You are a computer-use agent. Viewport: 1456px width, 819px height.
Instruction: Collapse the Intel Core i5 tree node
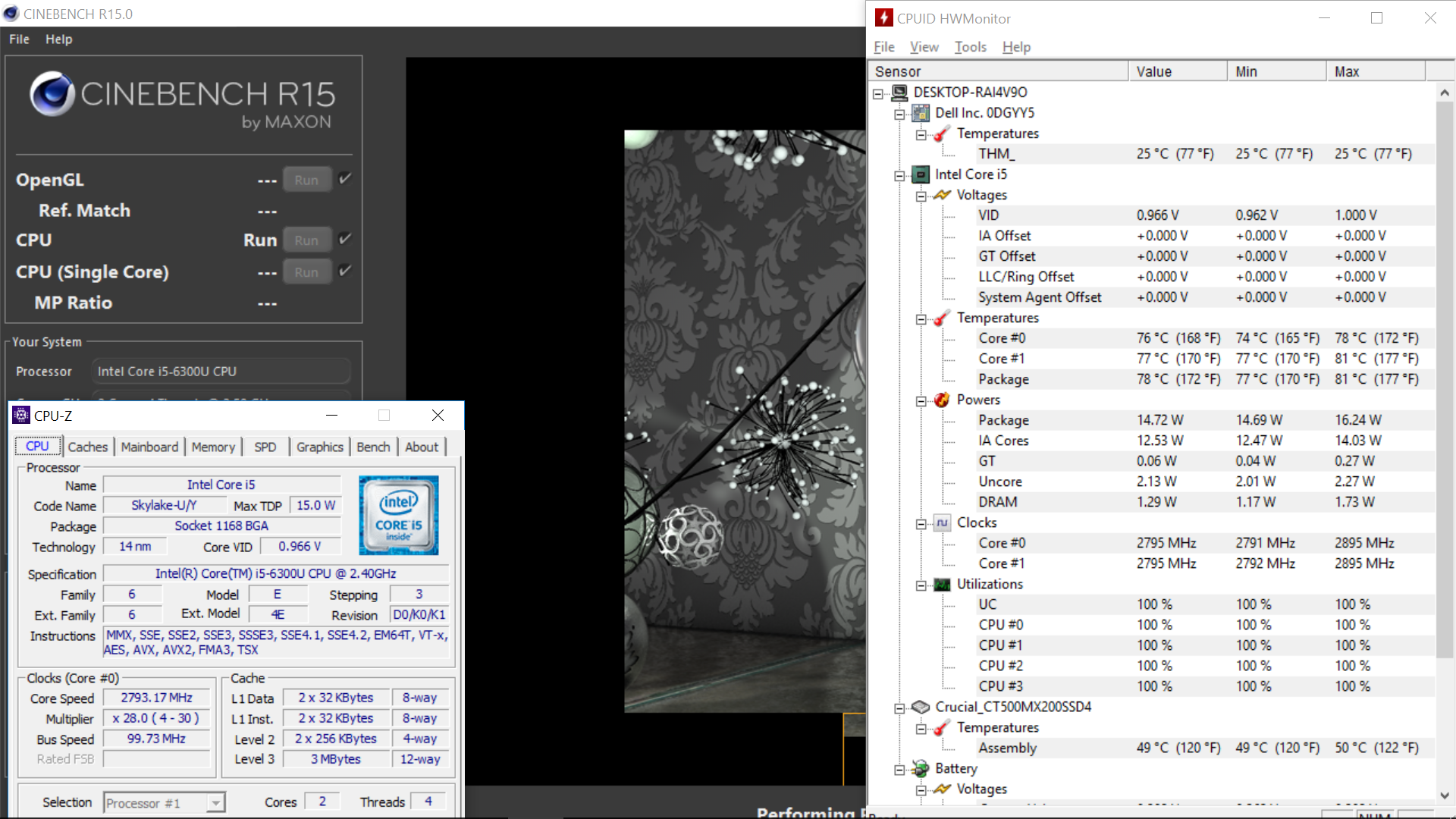[x=899, y=175]
